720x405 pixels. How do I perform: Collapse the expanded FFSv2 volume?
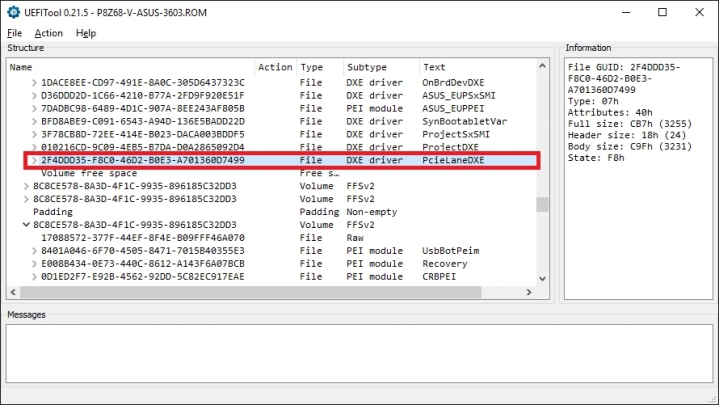[26, 225]
